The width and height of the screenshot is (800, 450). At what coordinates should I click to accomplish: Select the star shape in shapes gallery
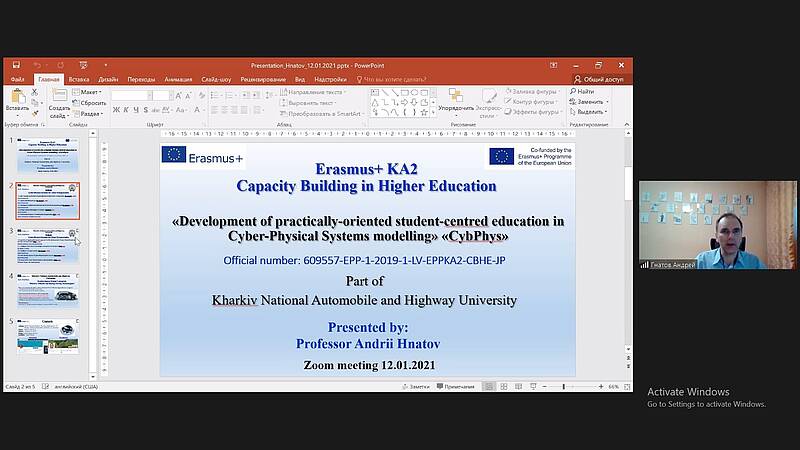coord(424,112)
